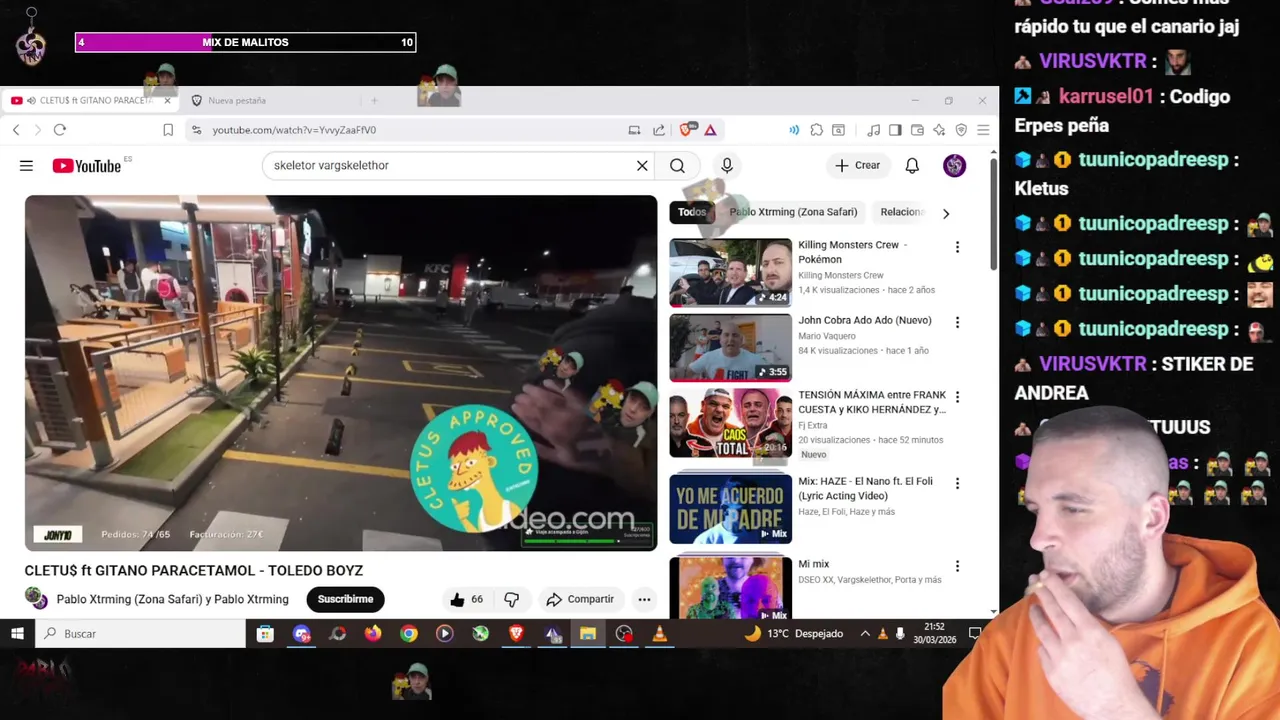Viewport: 1280px width, 720px height.
Task: Open the weather widget 13°C Despejado
Action: [x=793, y=633]
